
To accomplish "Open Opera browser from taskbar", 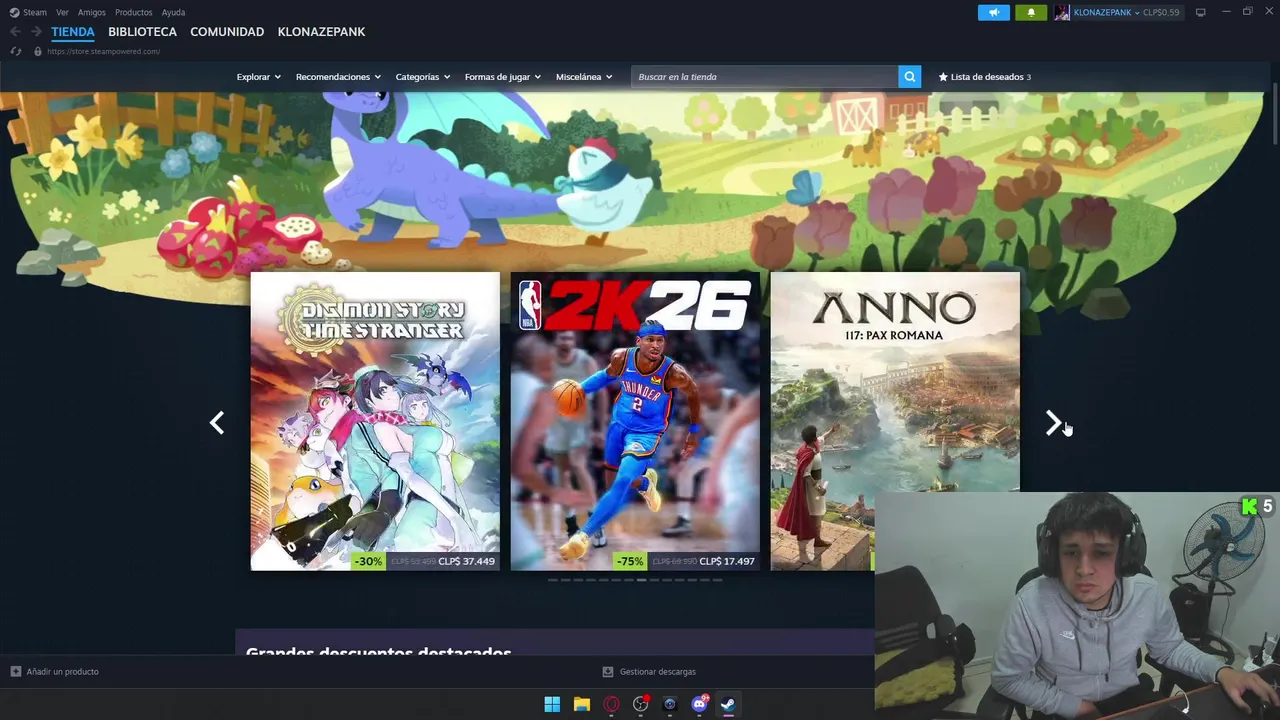I will click(611, 704).
